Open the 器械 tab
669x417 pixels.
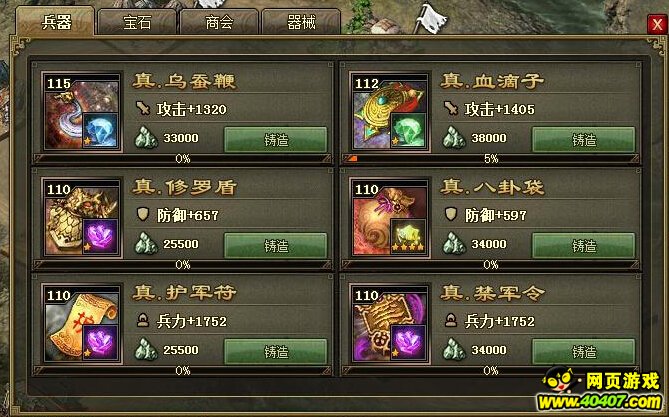(x=301, y=22)
